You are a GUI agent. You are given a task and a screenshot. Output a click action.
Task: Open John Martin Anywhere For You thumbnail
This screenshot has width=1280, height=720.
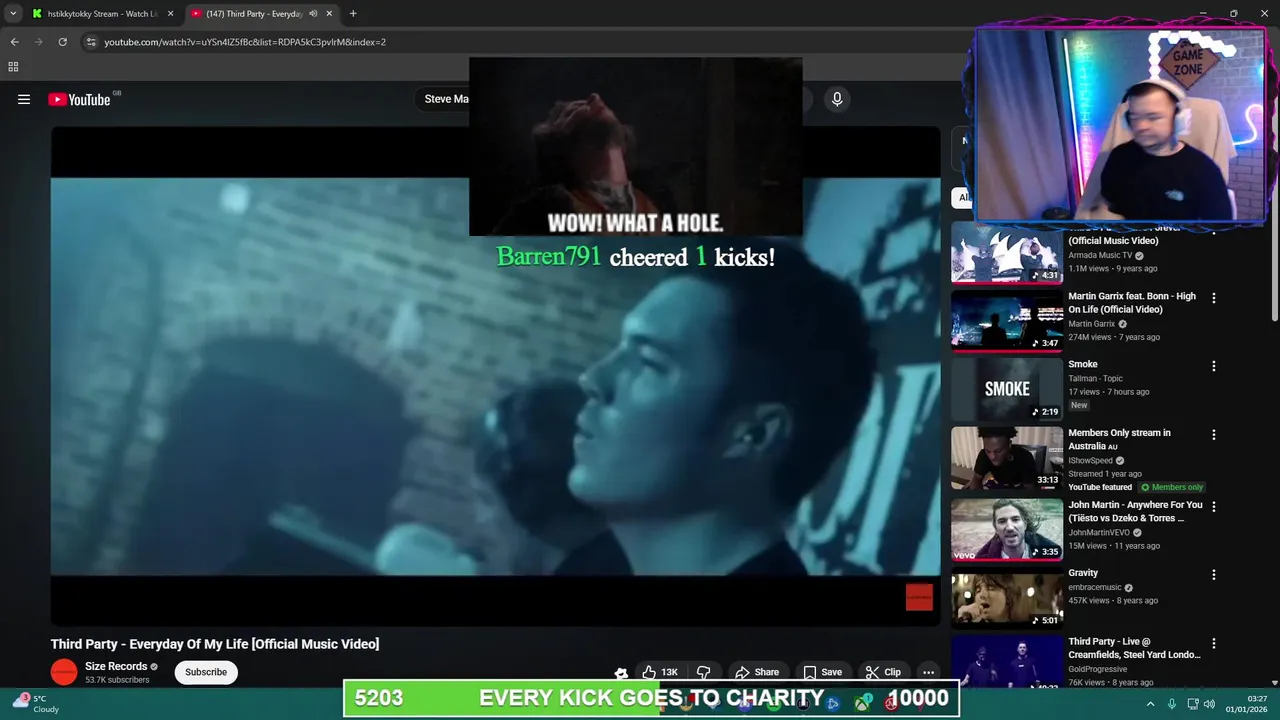(1007, 530)
